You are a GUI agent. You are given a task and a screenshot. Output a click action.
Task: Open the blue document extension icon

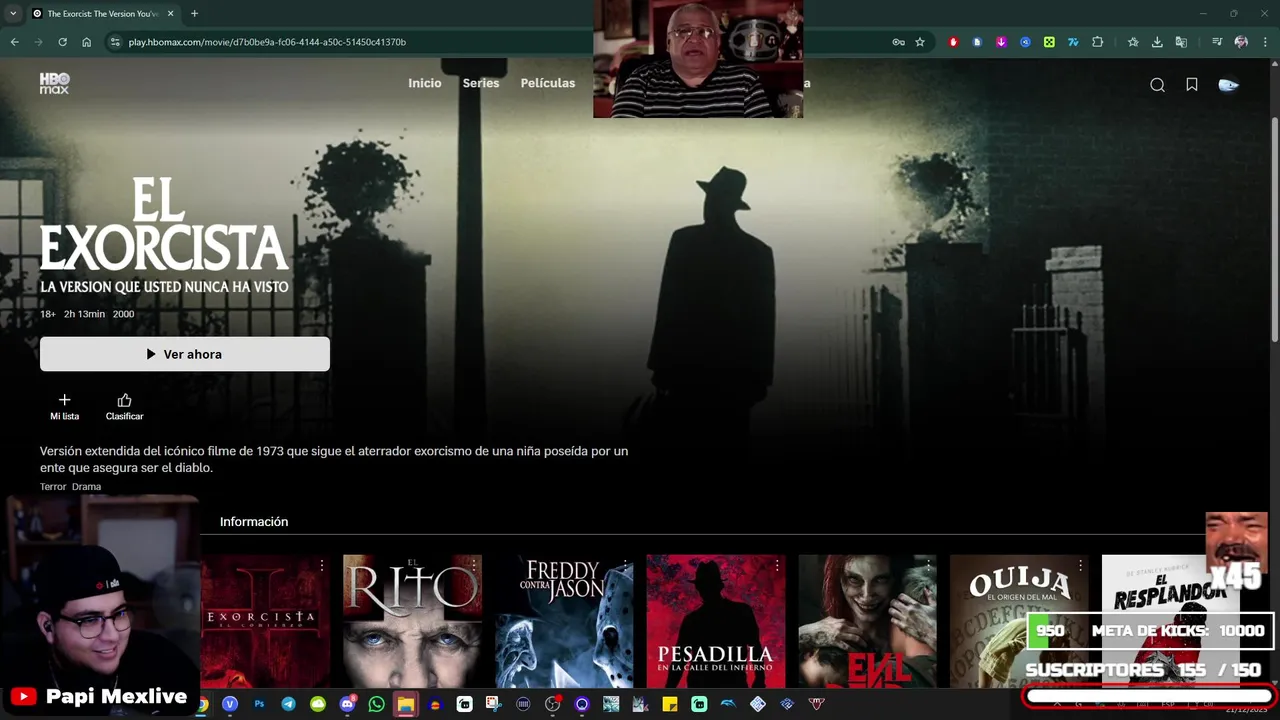[x=977, y=42]
